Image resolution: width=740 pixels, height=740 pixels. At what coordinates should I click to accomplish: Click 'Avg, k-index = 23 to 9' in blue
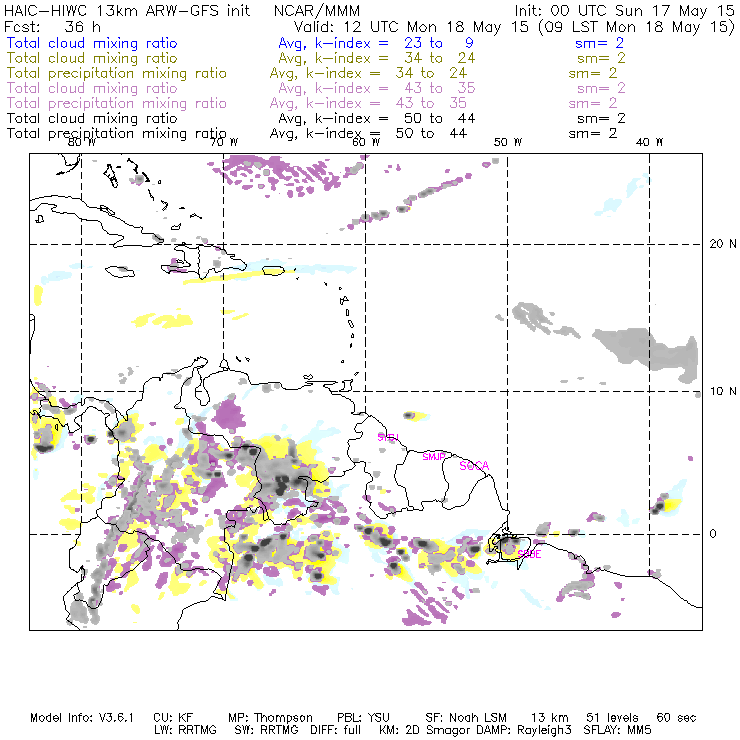point(376,43)
